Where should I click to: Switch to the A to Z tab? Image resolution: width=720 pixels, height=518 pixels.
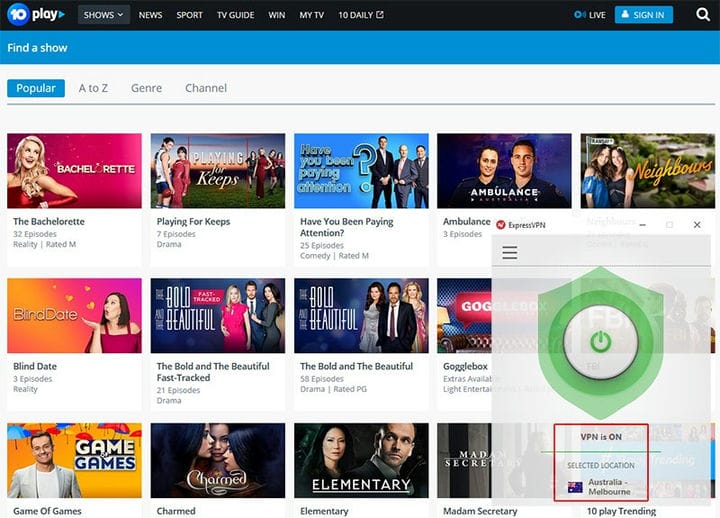93,88
